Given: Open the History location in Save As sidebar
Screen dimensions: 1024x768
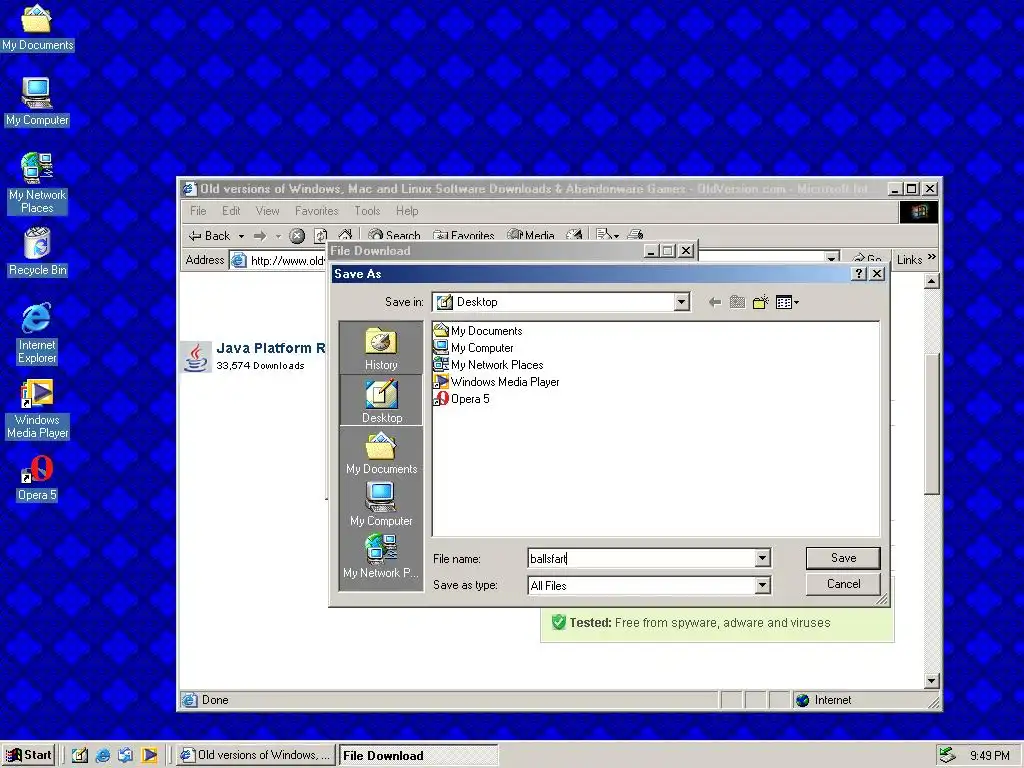Looking at the screenshot, I should [381, 348].
